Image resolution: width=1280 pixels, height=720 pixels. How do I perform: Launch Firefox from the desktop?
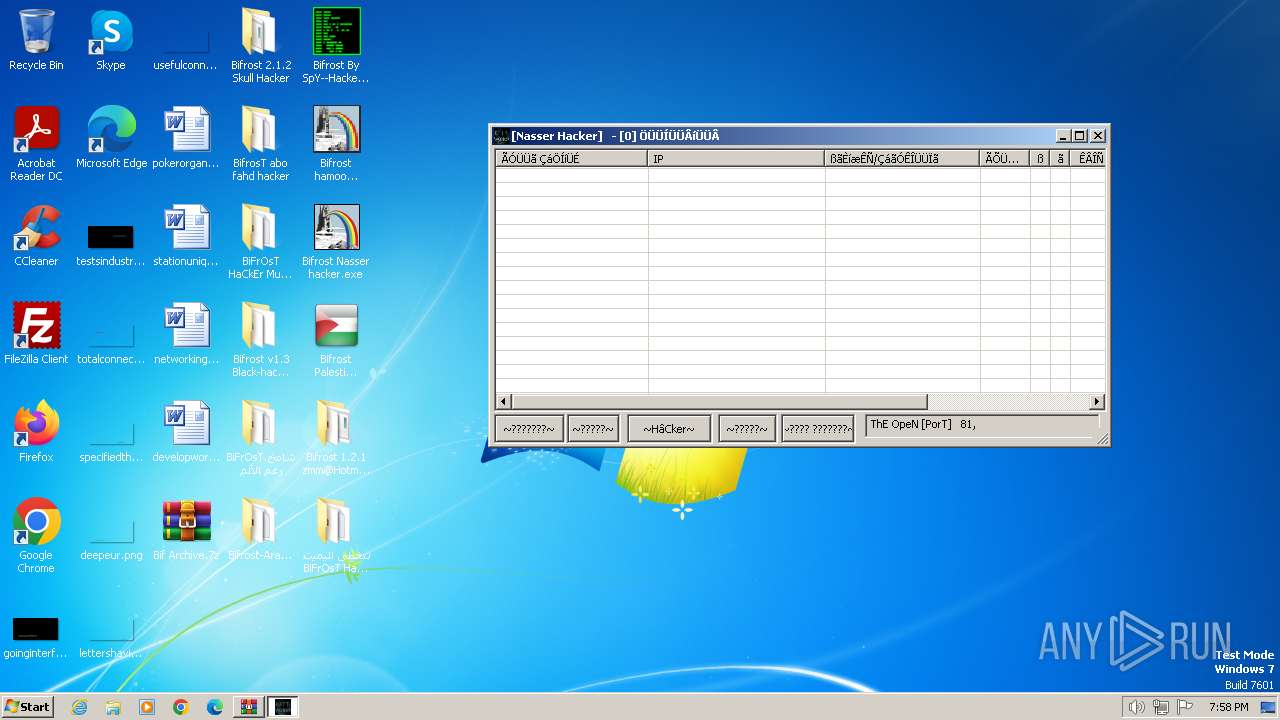(x=36, y=431)
